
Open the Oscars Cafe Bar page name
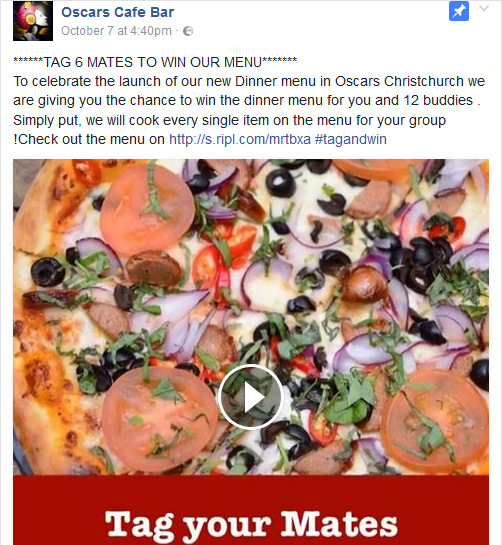tap(118, 12)
